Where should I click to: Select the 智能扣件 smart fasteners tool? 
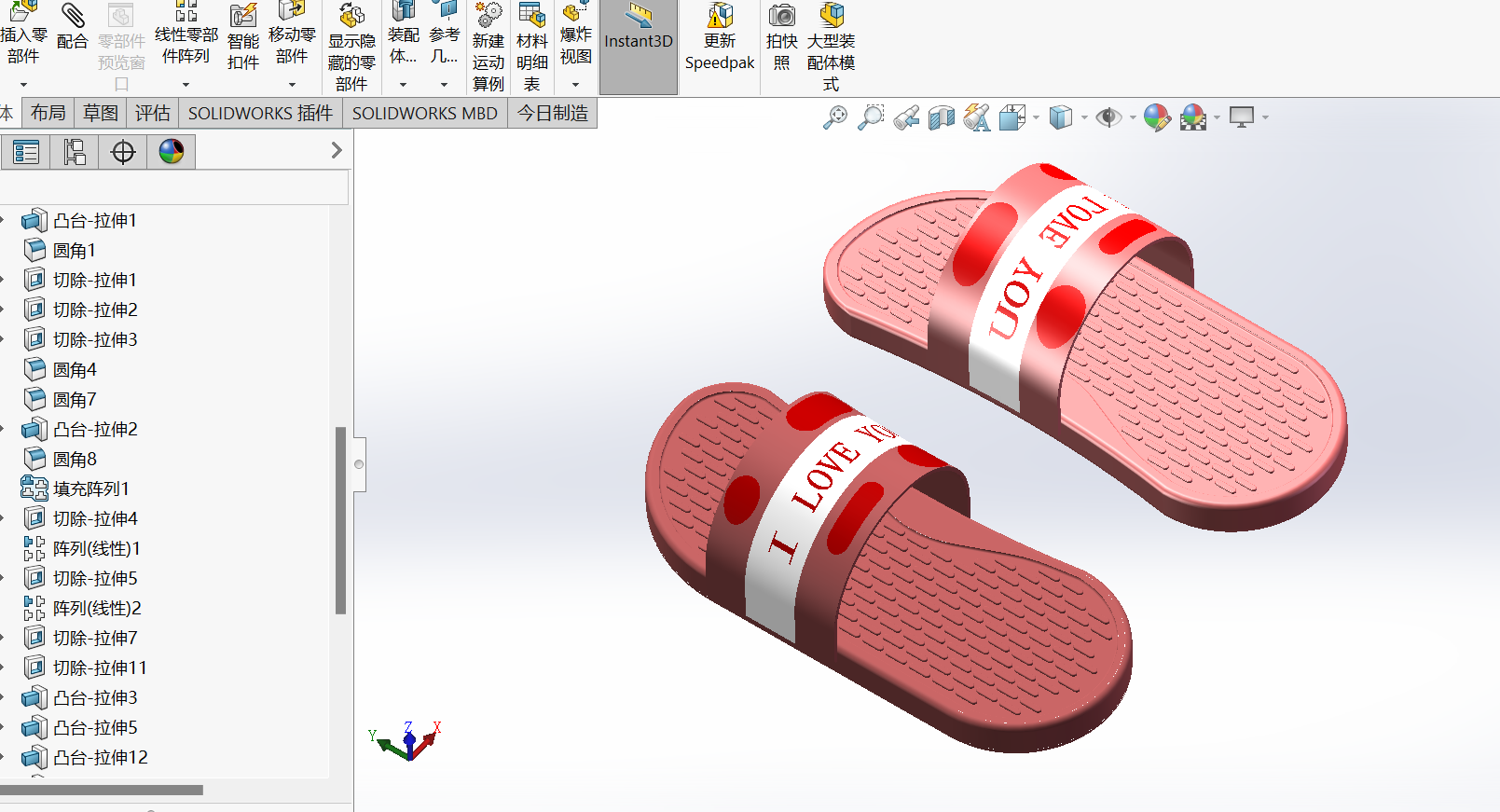[x=242, y=37]
